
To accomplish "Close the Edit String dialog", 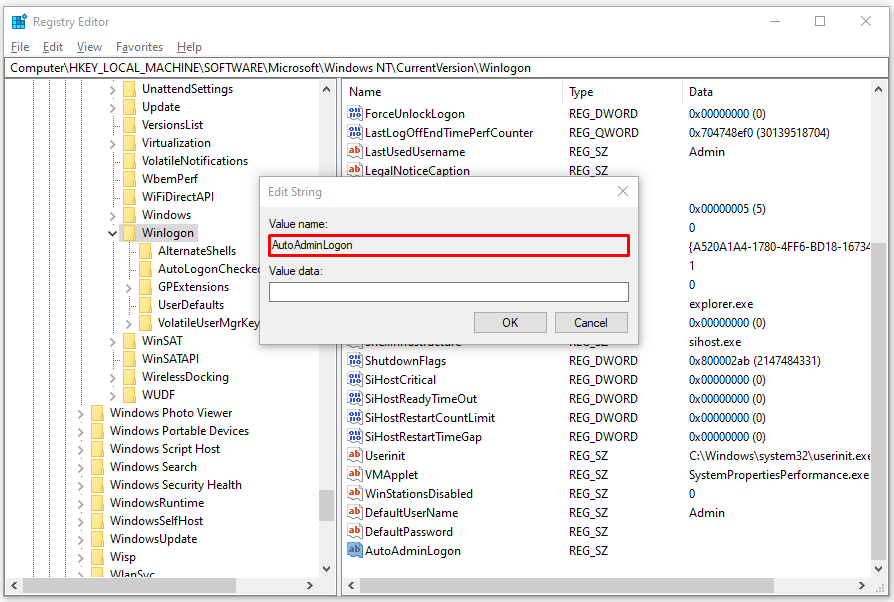I will pyautogui.click(x=623, y=192).
